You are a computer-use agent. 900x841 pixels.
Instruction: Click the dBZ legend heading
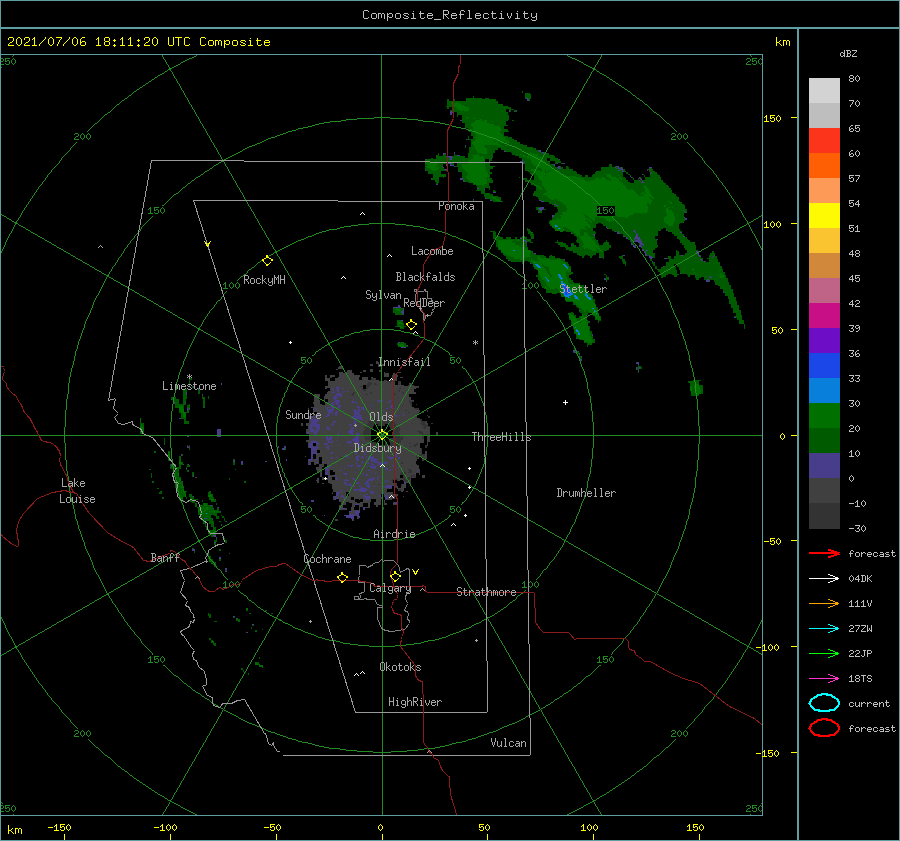pyautogui.click(x=848, y=54)
